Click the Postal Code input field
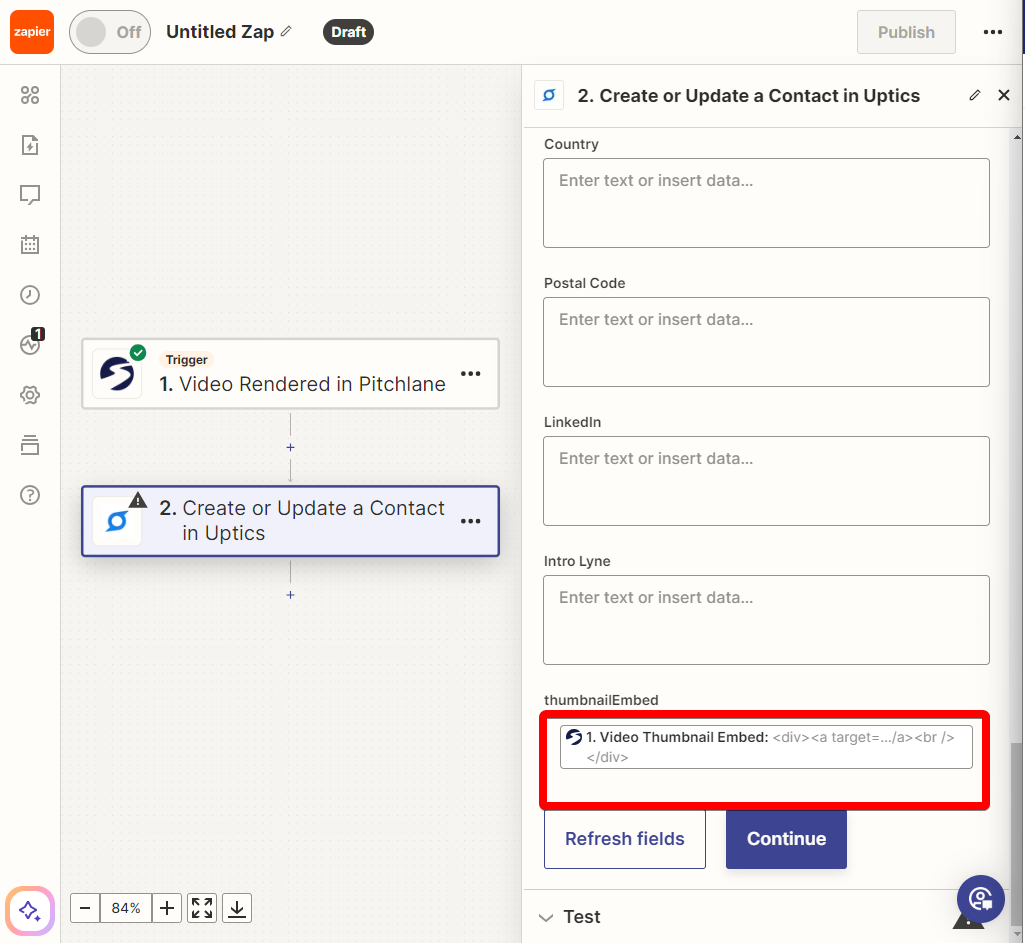 pyautogui.click(x=766, y=342)
